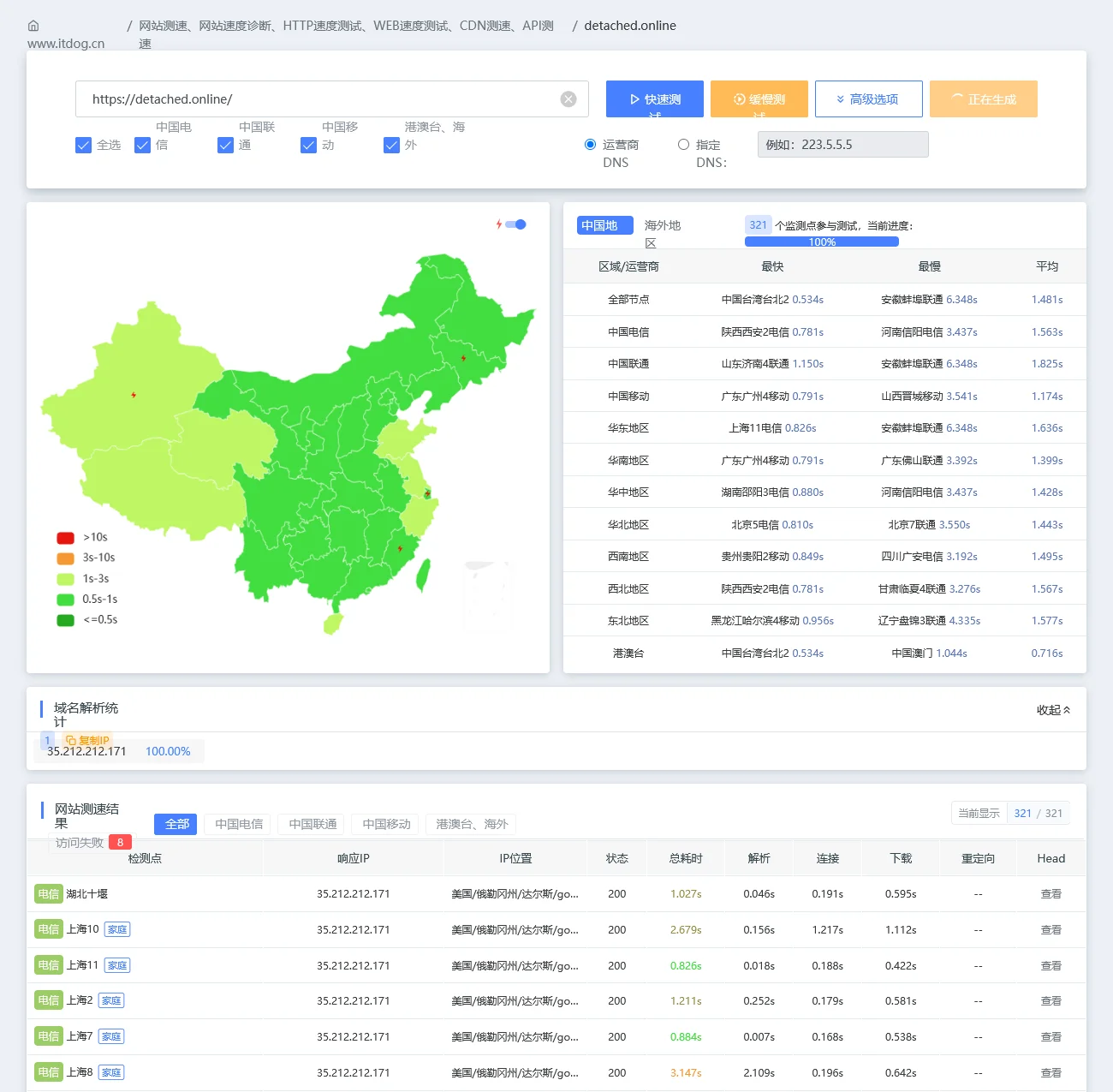Start the 快速测试 button

click(655, 98)
